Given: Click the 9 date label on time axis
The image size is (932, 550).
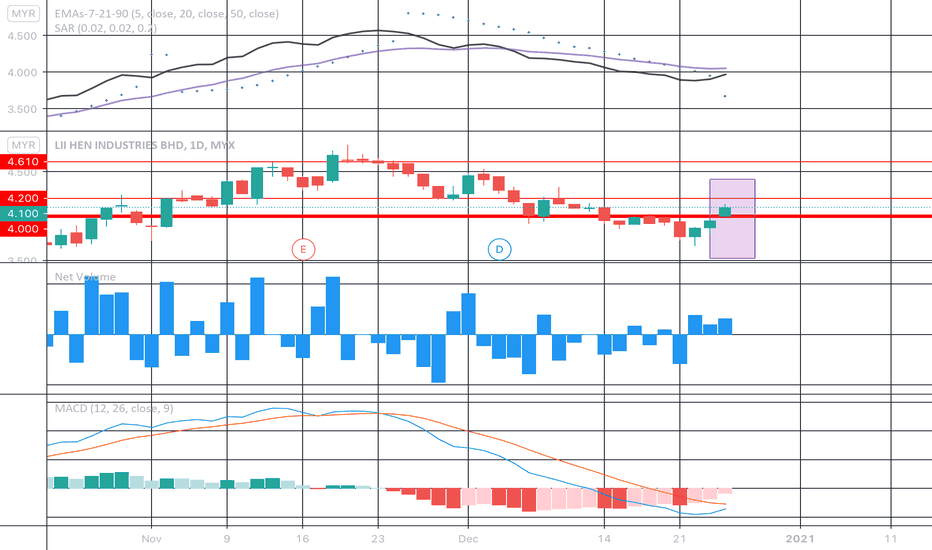Looking at the screenshot, I should (x=227, y=539).
